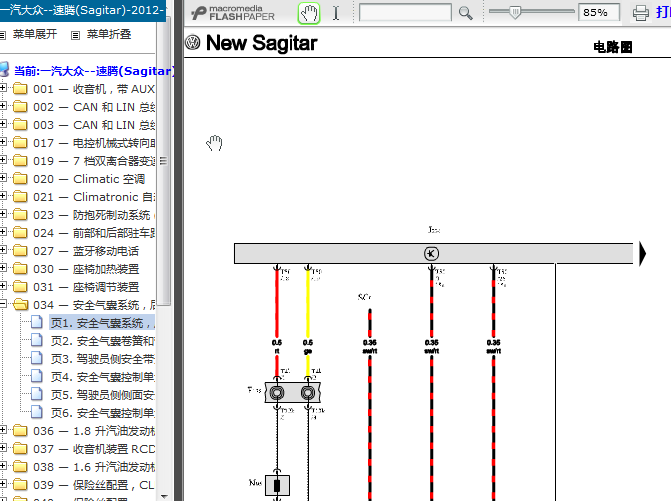This screenshot has width=671, height=501.
Task: Click the FlashPaper search text field
Action: pyautogui.click(x=405, y=12)
